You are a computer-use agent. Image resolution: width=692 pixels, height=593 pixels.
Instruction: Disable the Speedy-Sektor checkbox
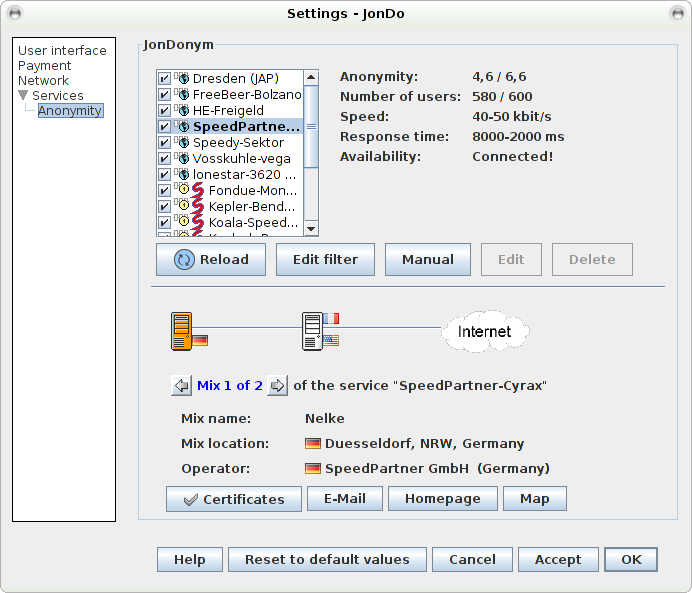tap(164, 143)
